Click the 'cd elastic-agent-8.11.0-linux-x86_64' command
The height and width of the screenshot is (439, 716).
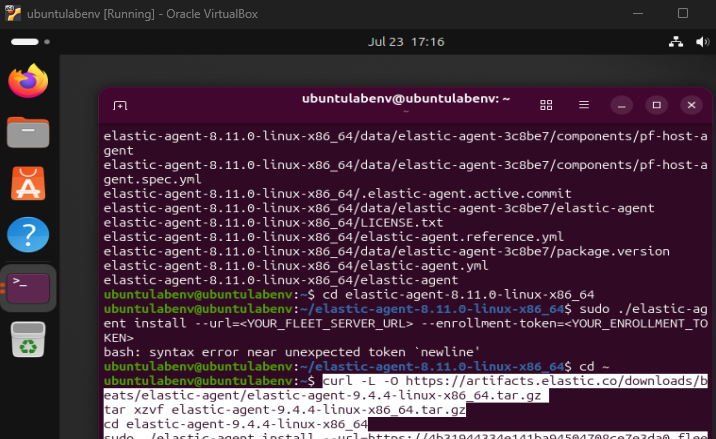point(458,295)
